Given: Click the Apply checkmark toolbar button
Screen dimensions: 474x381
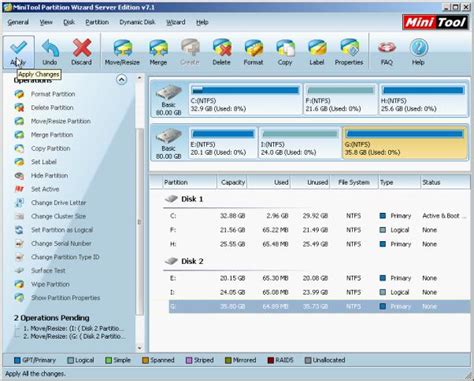Looking at the screenshot, I should click(19, 52).
